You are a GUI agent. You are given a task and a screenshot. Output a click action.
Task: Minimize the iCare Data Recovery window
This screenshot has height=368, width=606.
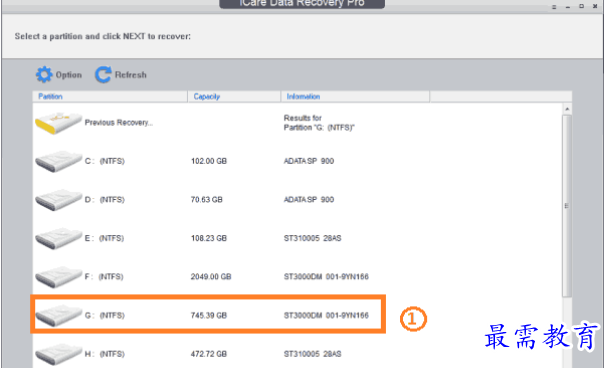(x=568, y=7)
